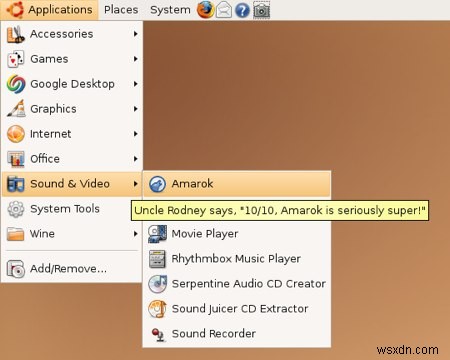Click the Sound Recorder microphone icon
Image resolution: width=450 pixels, height=360 pixels.
[158, 335]
